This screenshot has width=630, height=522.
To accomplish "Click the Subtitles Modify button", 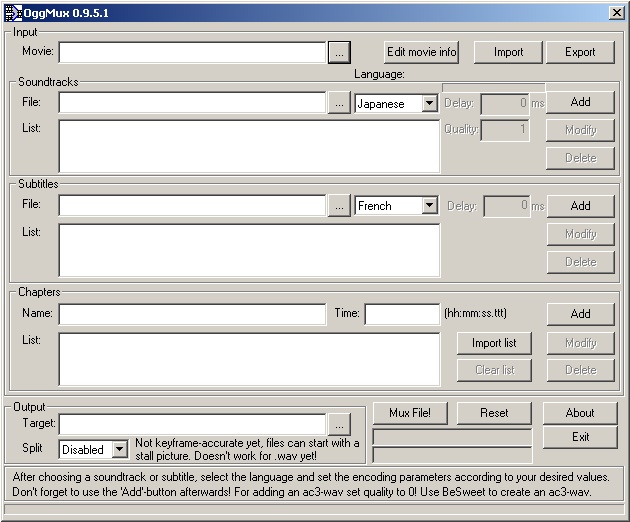I will (x=581, y=234).
